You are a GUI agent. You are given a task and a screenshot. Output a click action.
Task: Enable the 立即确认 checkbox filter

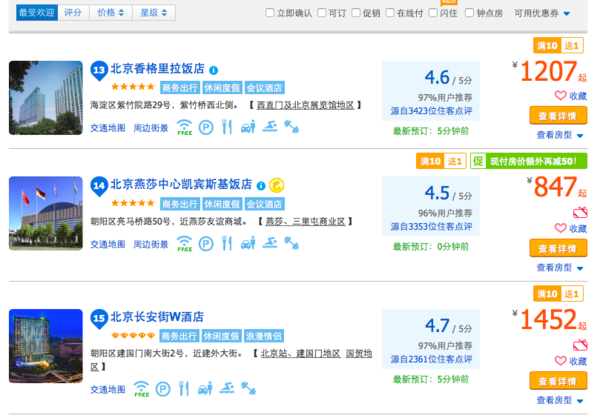pyautogui.click(x=271, y=14)
